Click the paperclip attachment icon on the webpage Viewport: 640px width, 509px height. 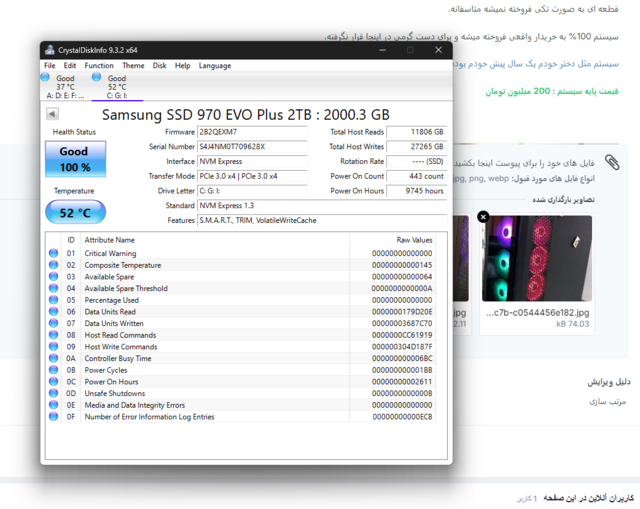pos(612,162)
